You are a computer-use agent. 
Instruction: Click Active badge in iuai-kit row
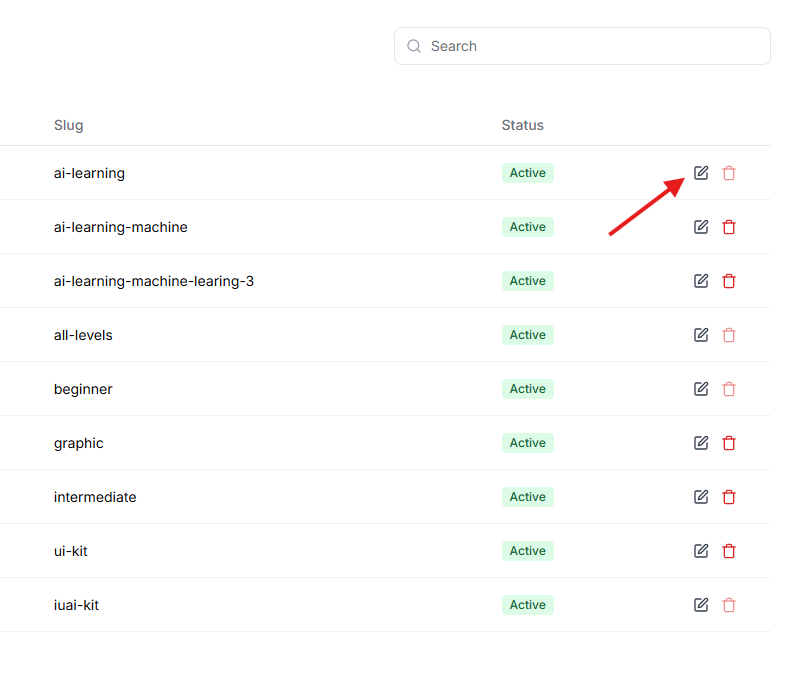528,605
